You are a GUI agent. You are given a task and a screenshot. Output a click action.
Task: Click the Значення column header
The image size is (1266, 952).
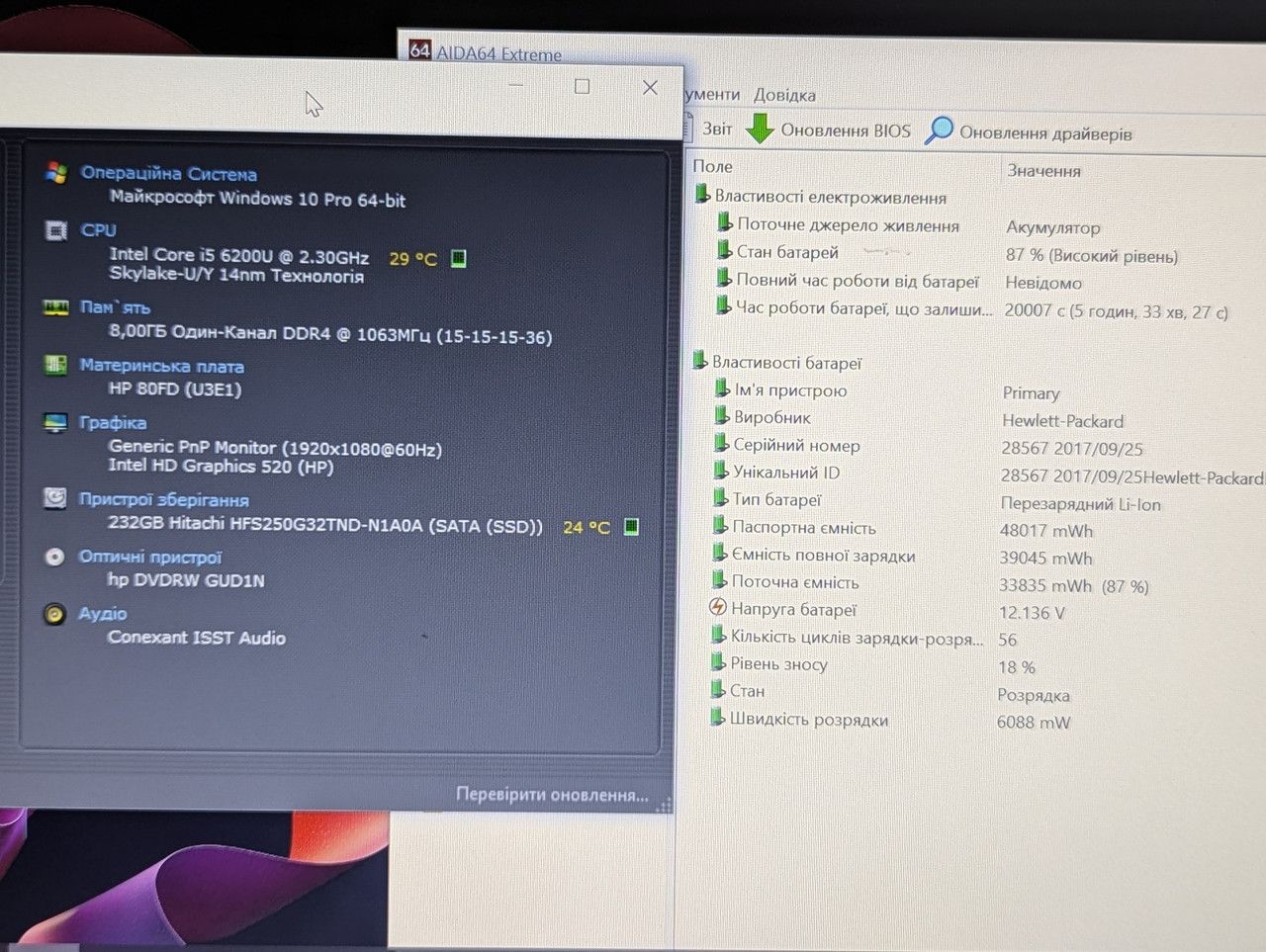pyautogui.click(x=1043, y=170)
